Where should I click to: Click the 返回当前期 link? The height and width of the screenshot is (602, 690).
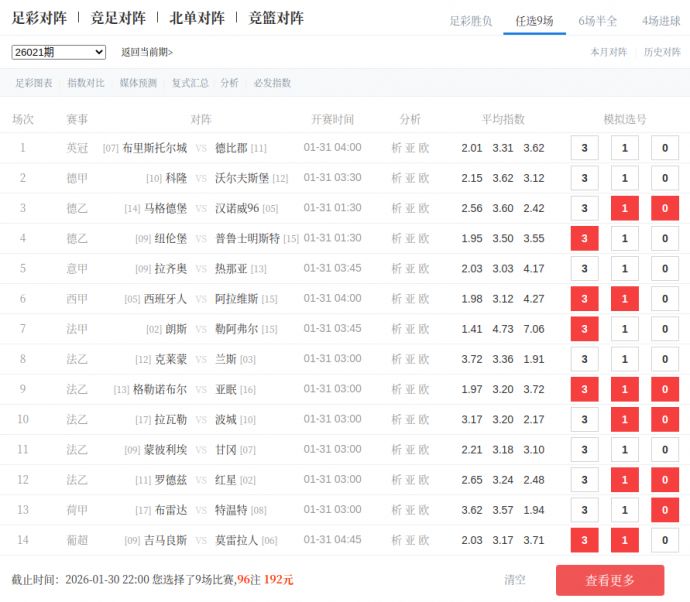click(147, 52)
